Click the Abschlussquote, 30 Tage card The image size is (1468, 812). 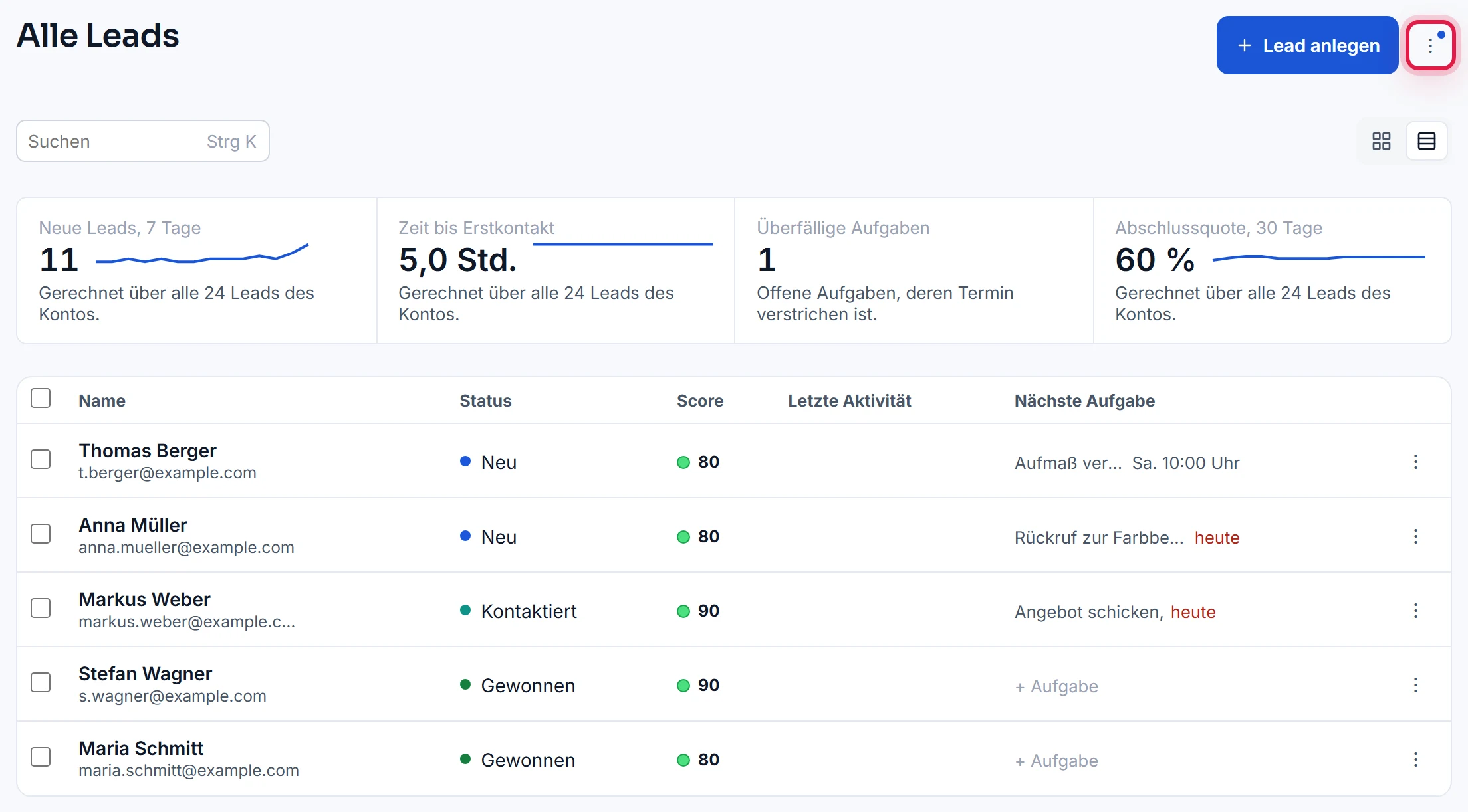click(1273, 270)
